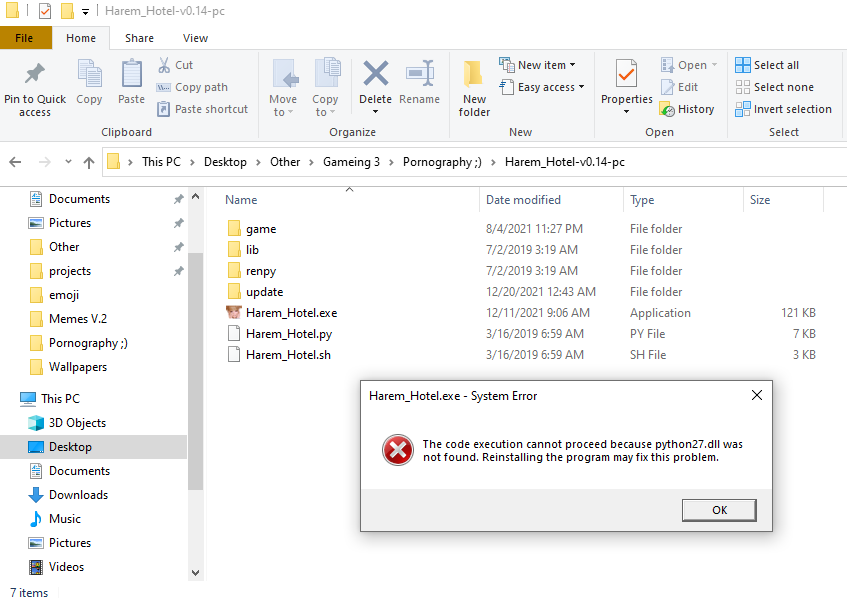
Task: Open the File menu tab
Action: coord(24,38)
